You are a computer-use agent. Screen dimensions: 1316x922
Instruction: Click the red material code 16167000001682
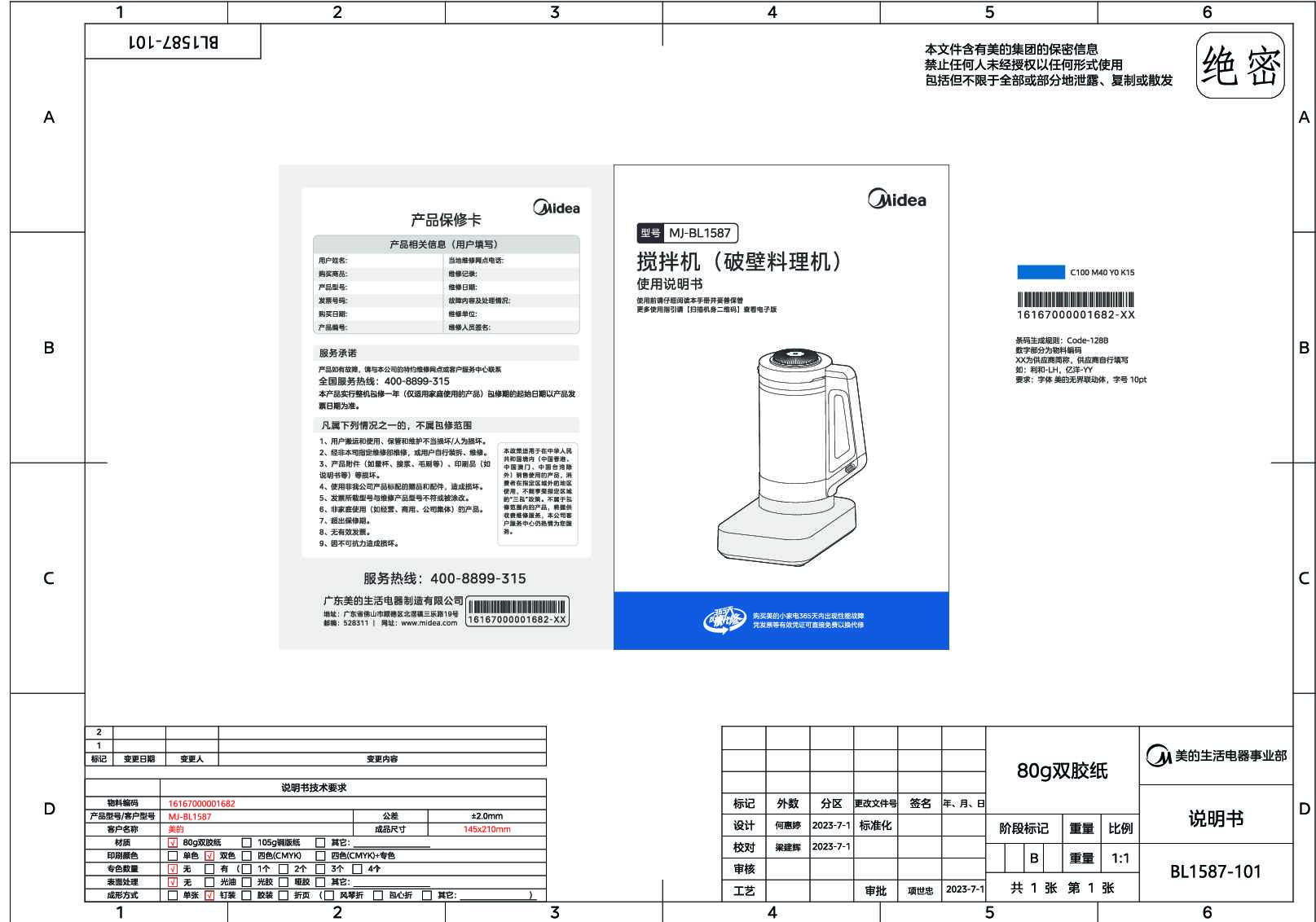pos(201,804)
